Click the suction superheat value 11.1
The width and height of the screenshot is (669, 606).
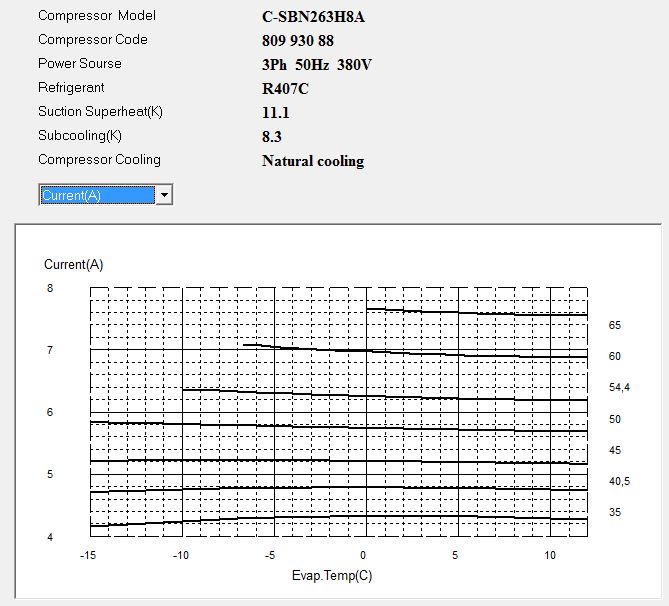pos(276,113)
